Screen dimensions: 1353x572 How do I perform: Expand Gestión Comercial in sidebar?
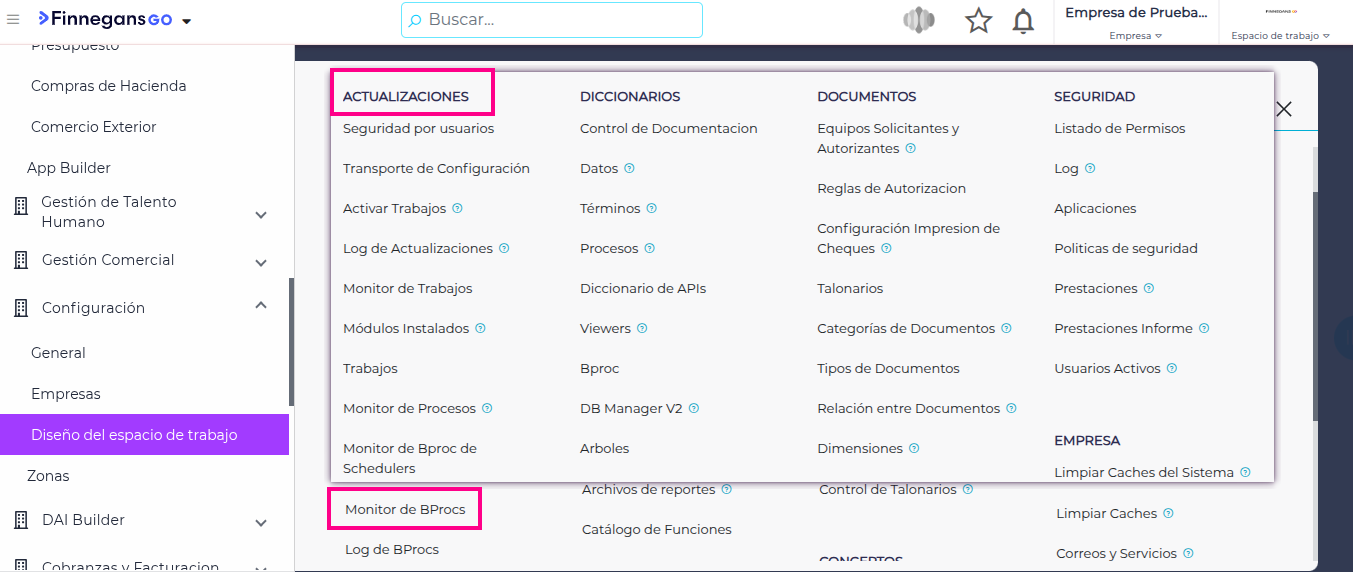pyautogui.click(x=261, y=263)
